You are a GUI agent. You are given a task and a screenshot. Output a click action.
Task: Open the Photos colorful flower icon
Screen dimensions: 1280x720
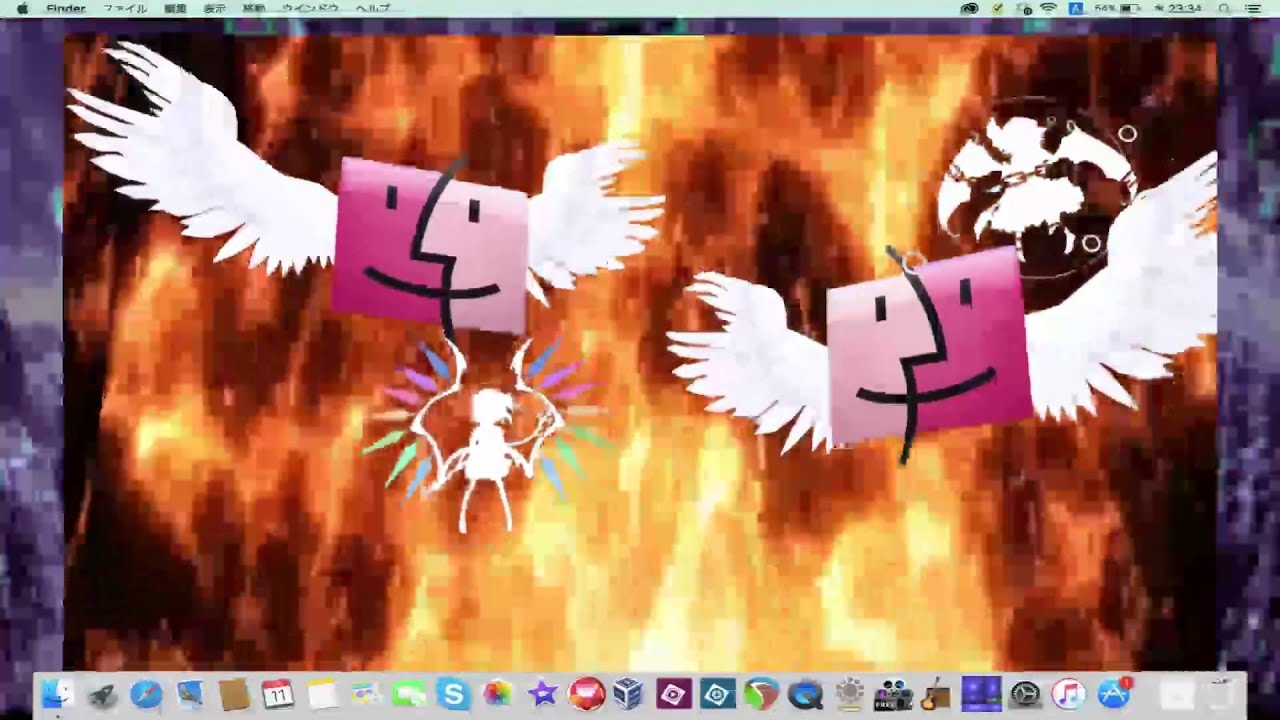coord(498,694)
